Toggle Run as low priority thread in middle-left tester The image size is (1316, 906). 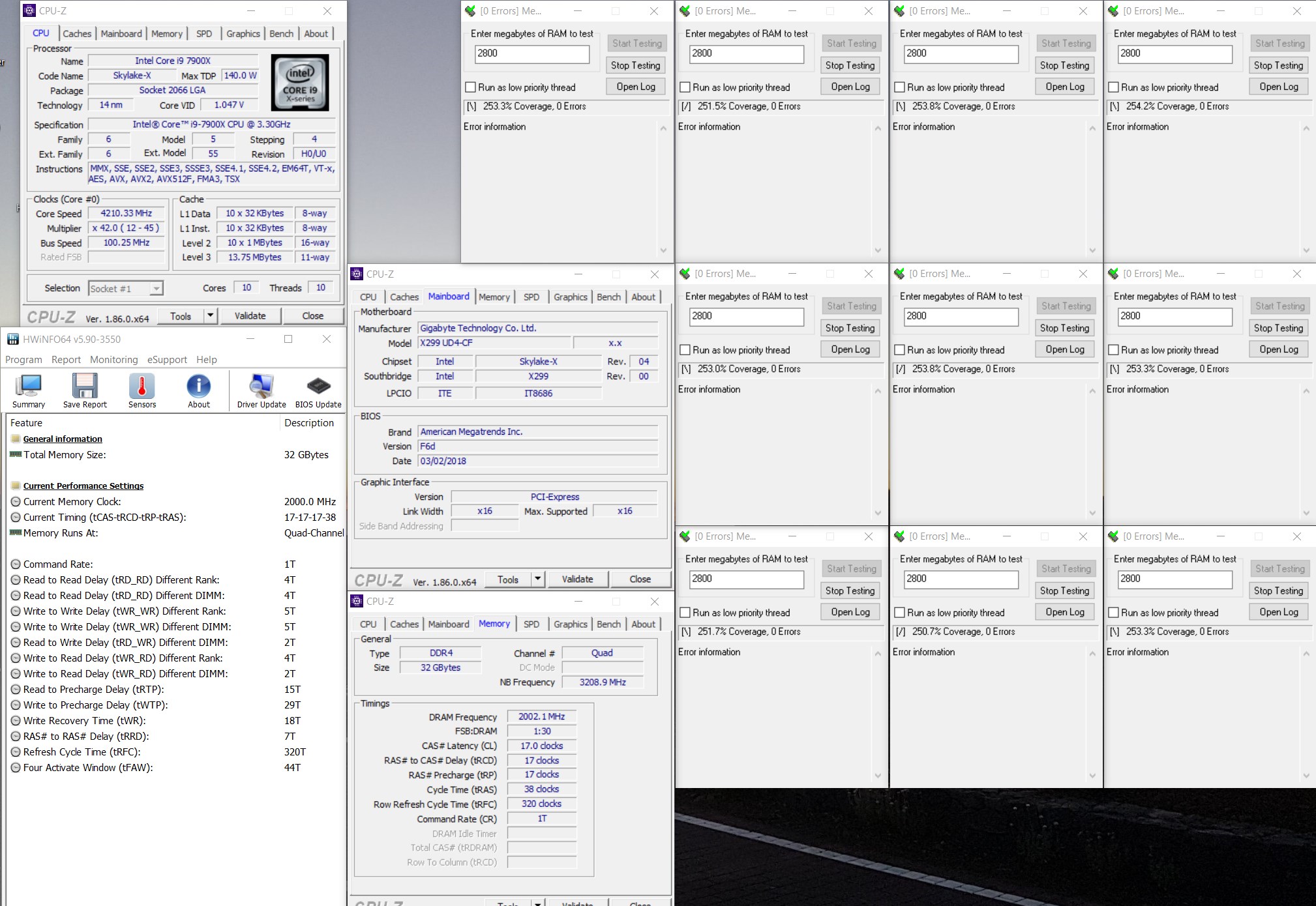[685, 349]
